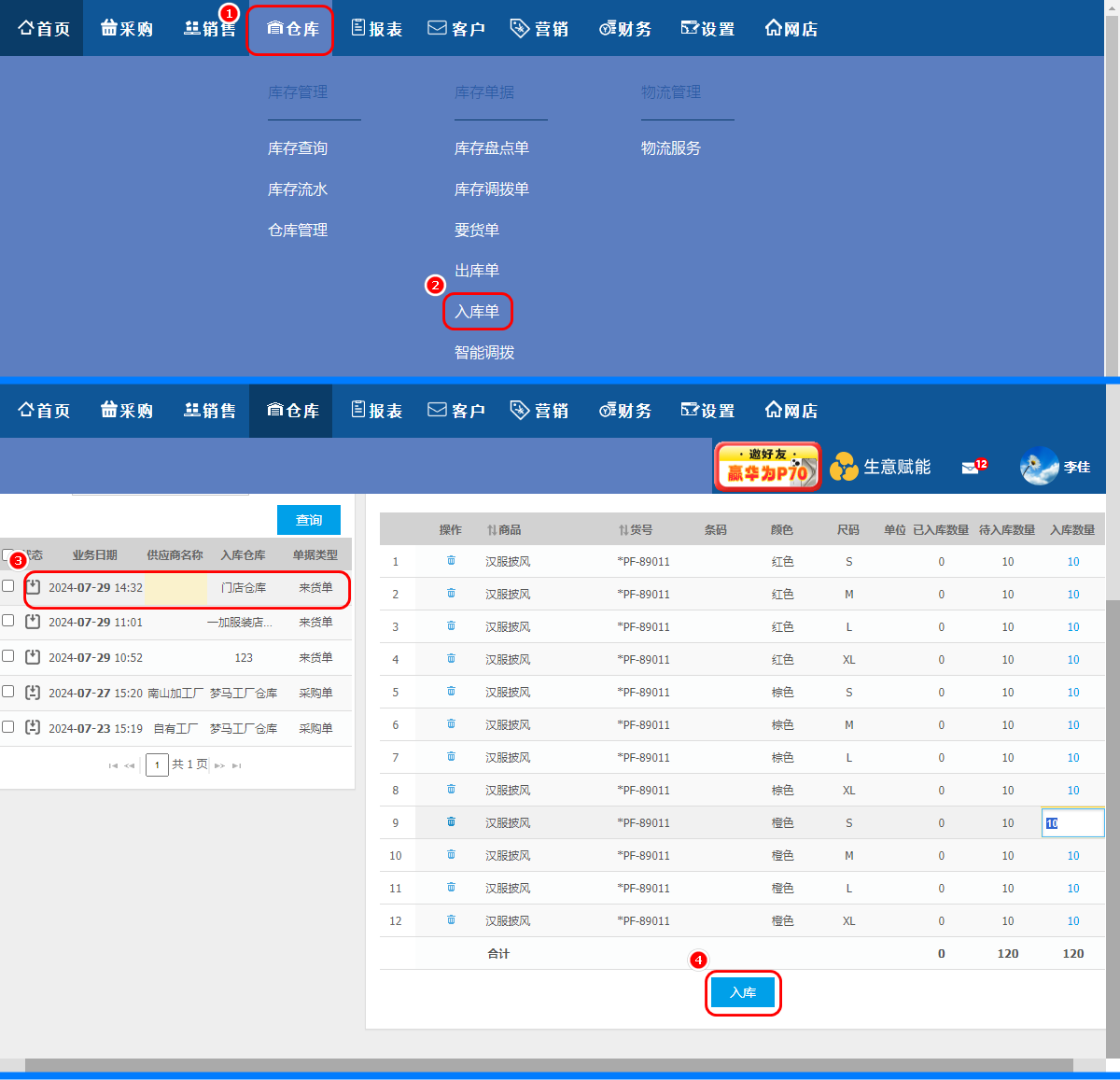Select 入库单 from the warehouse submenu
Image resolution: width=1120 pixels, height=1080 pixels.
(x=477, y=312)
